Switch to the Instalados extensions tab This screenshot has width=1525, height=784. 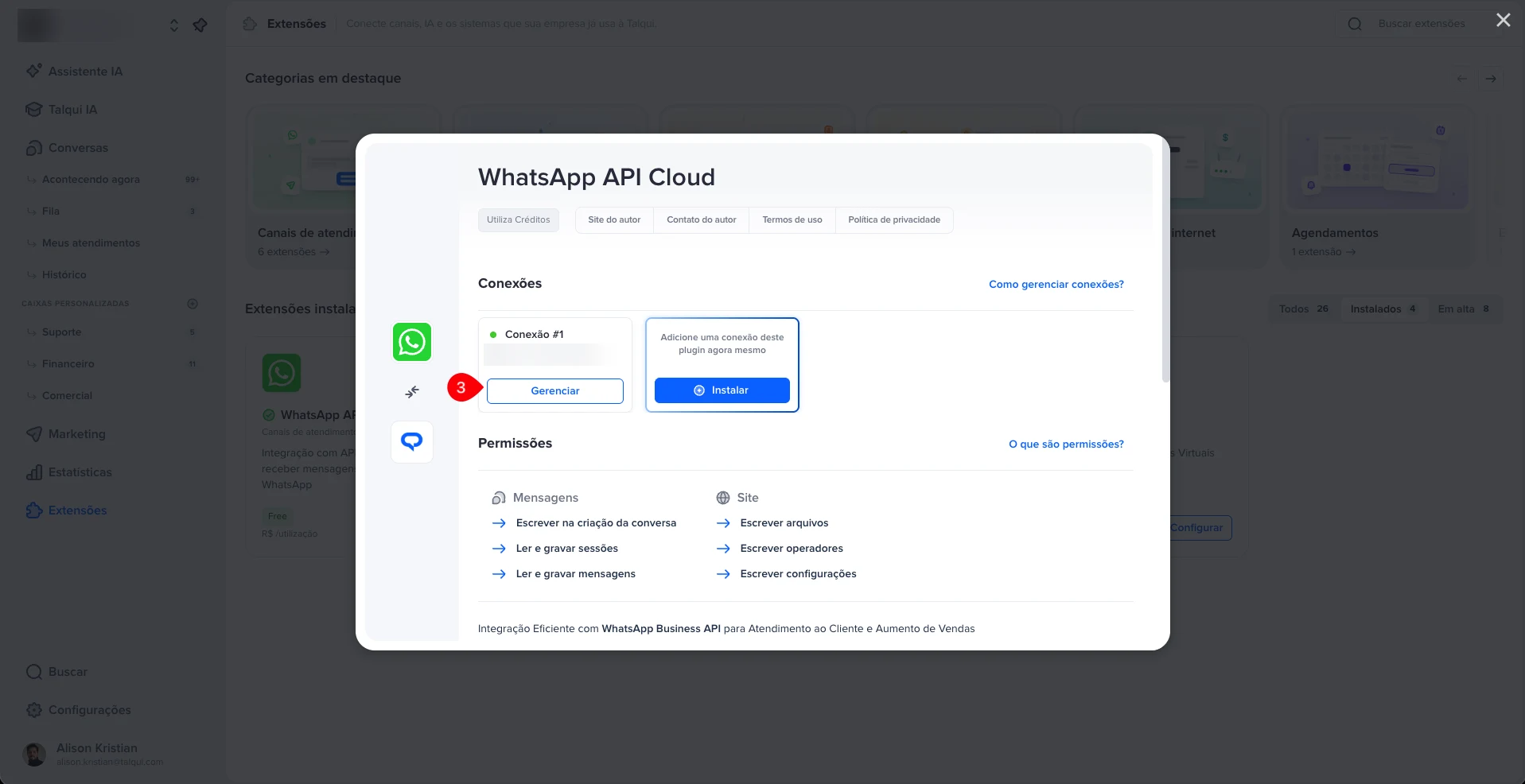tap(1383, 309)
